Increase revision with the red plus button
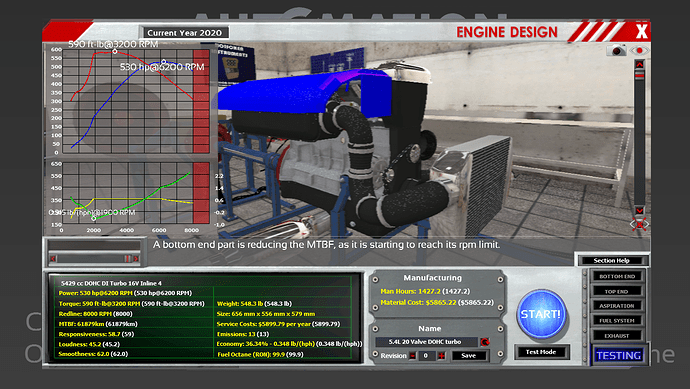 tap(441, 356)
